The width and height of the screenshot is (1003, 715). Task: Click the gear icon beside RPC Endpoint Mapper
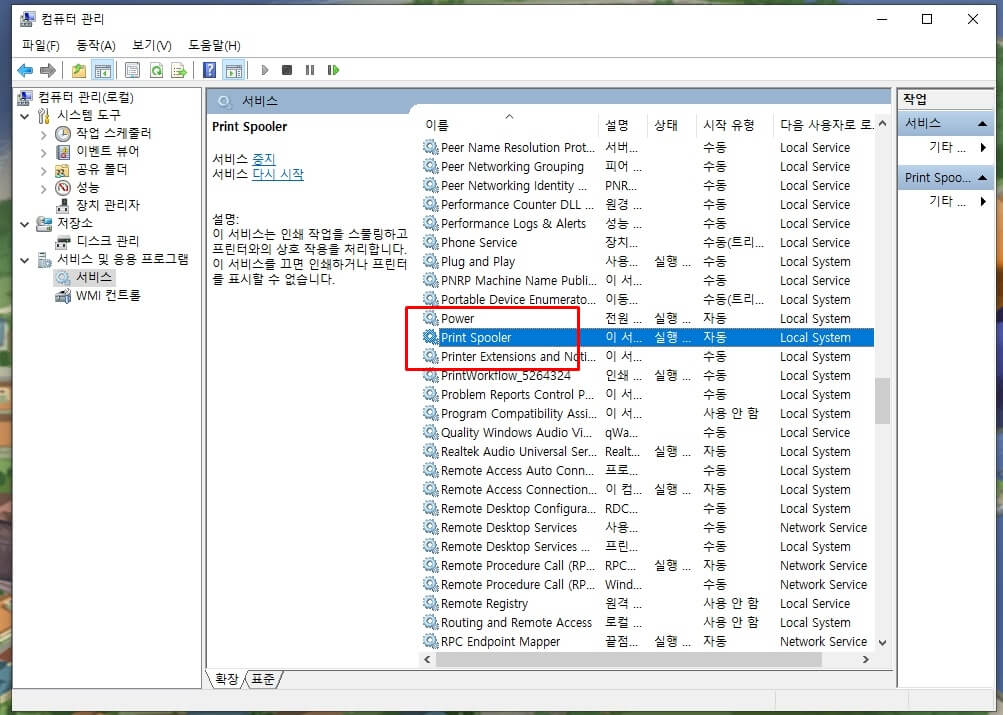coord(430,641)
